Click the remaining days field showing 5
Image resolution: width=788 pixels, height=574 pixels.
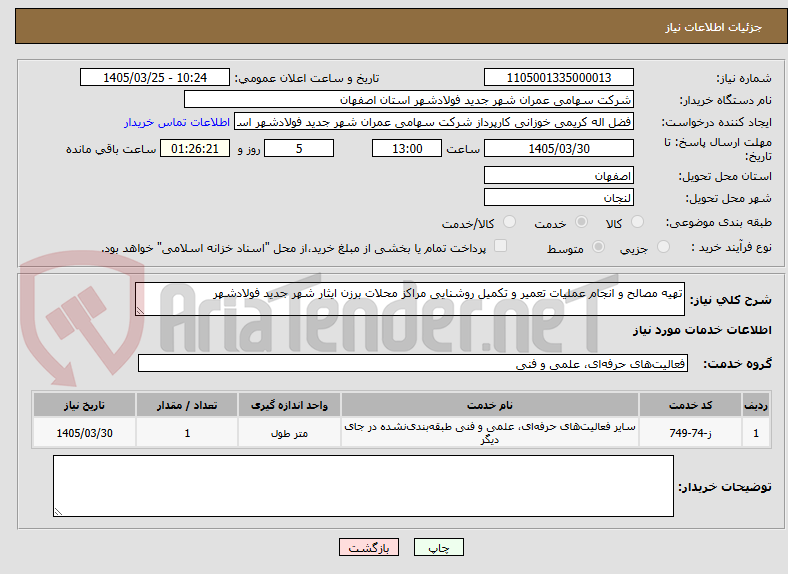tap(299, 148)
